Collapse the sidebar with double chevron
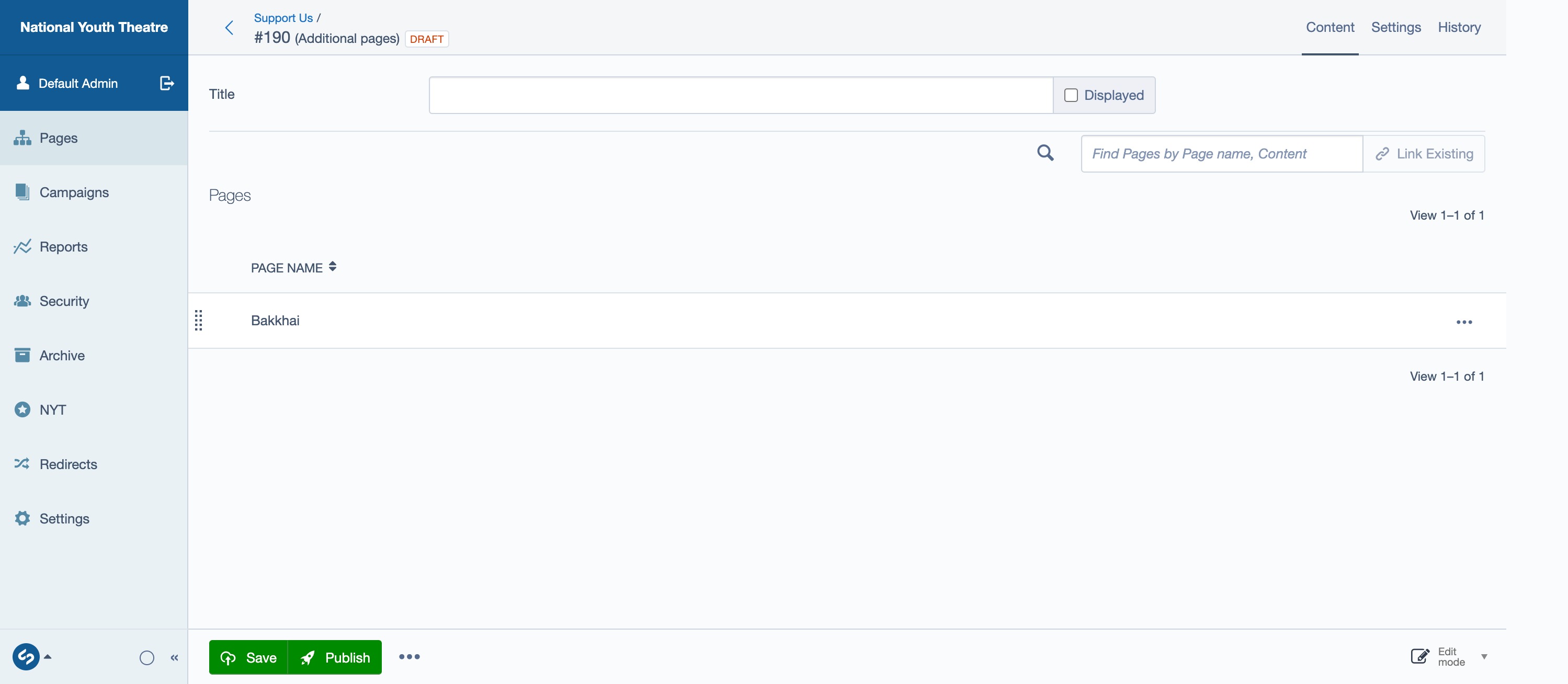The image size is (1568, 684). click(x=175, y=657)
